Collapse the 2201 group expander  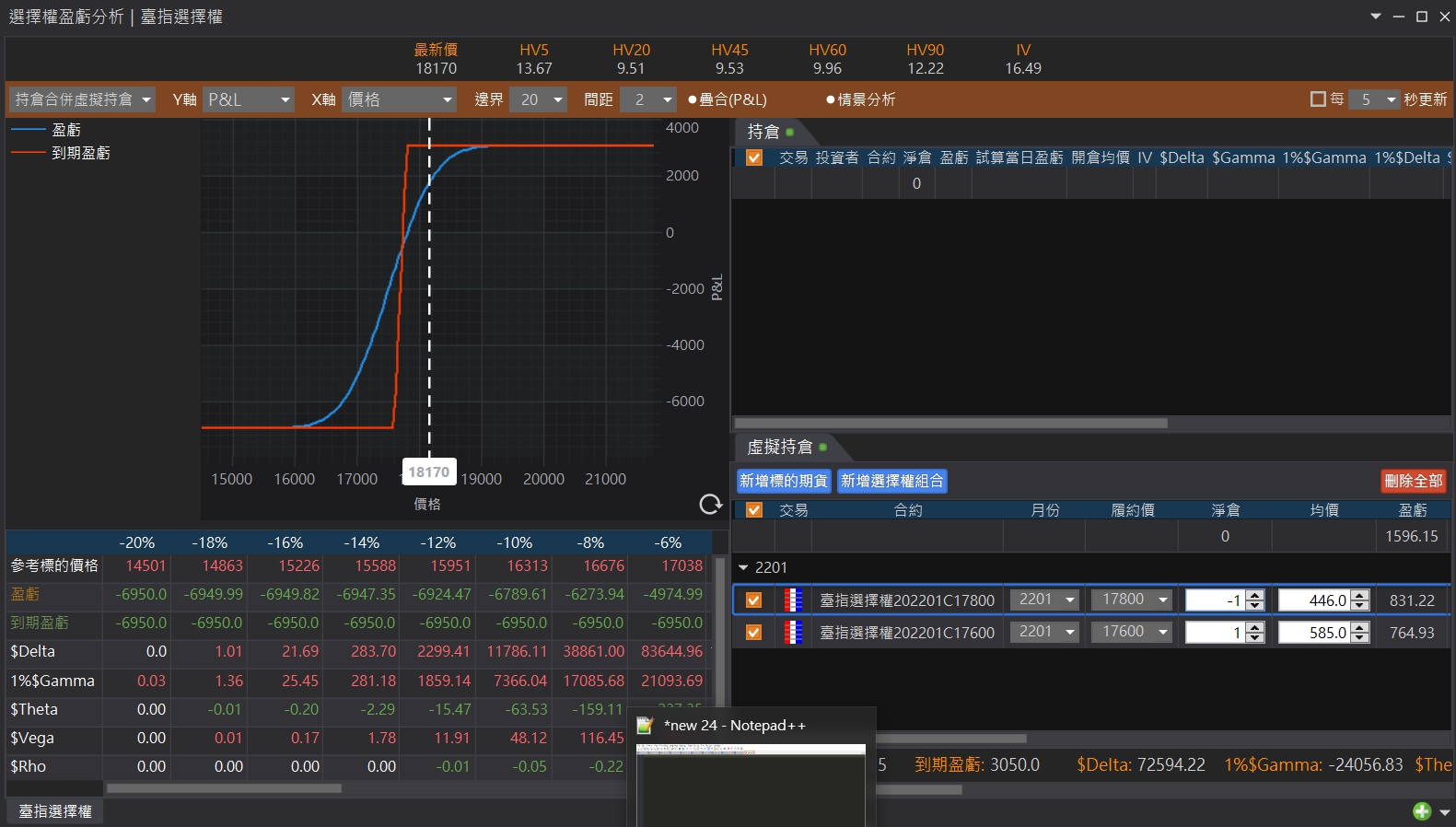point(743,567)
